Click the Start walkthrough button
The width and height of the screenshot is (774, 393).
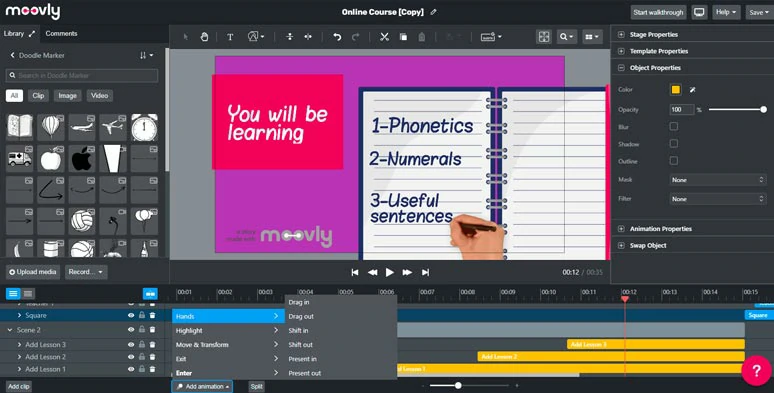pyautogui.click(x=658, y=12)
